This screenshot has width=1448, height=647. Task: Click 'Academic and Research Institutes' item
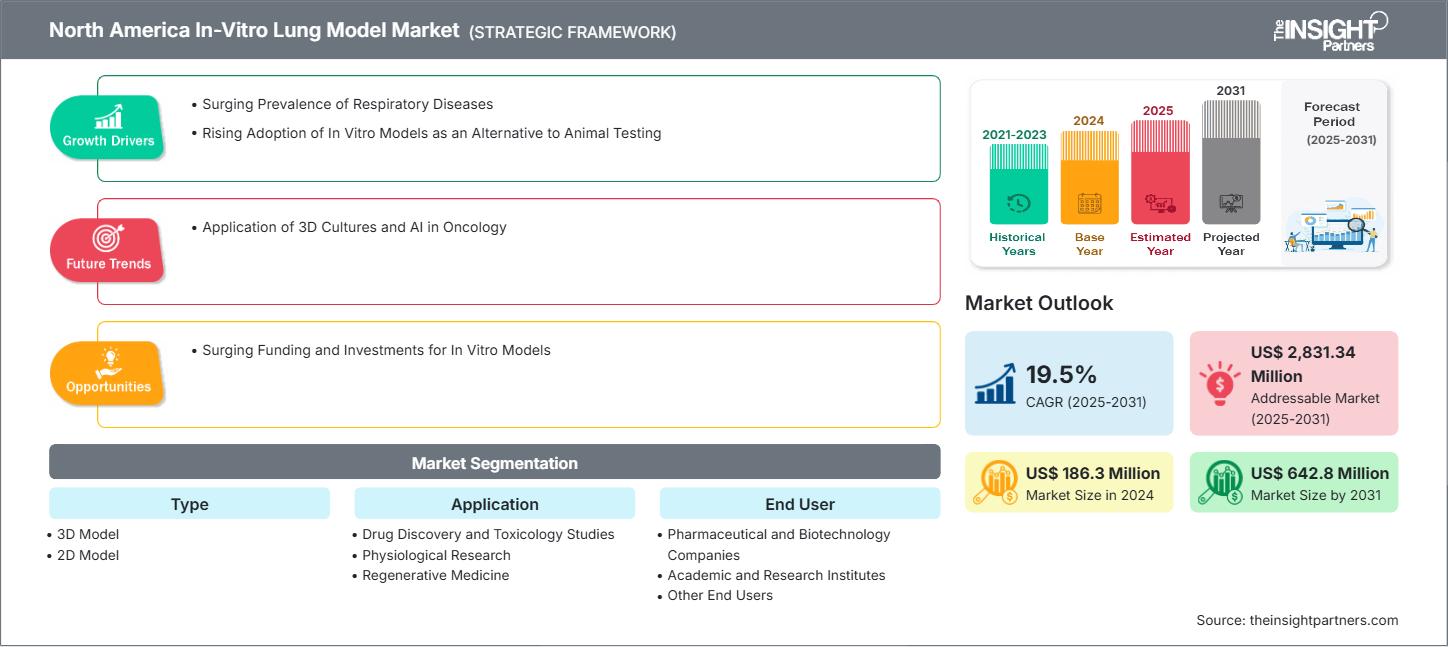pyautogui.click(x=776, y=575)
